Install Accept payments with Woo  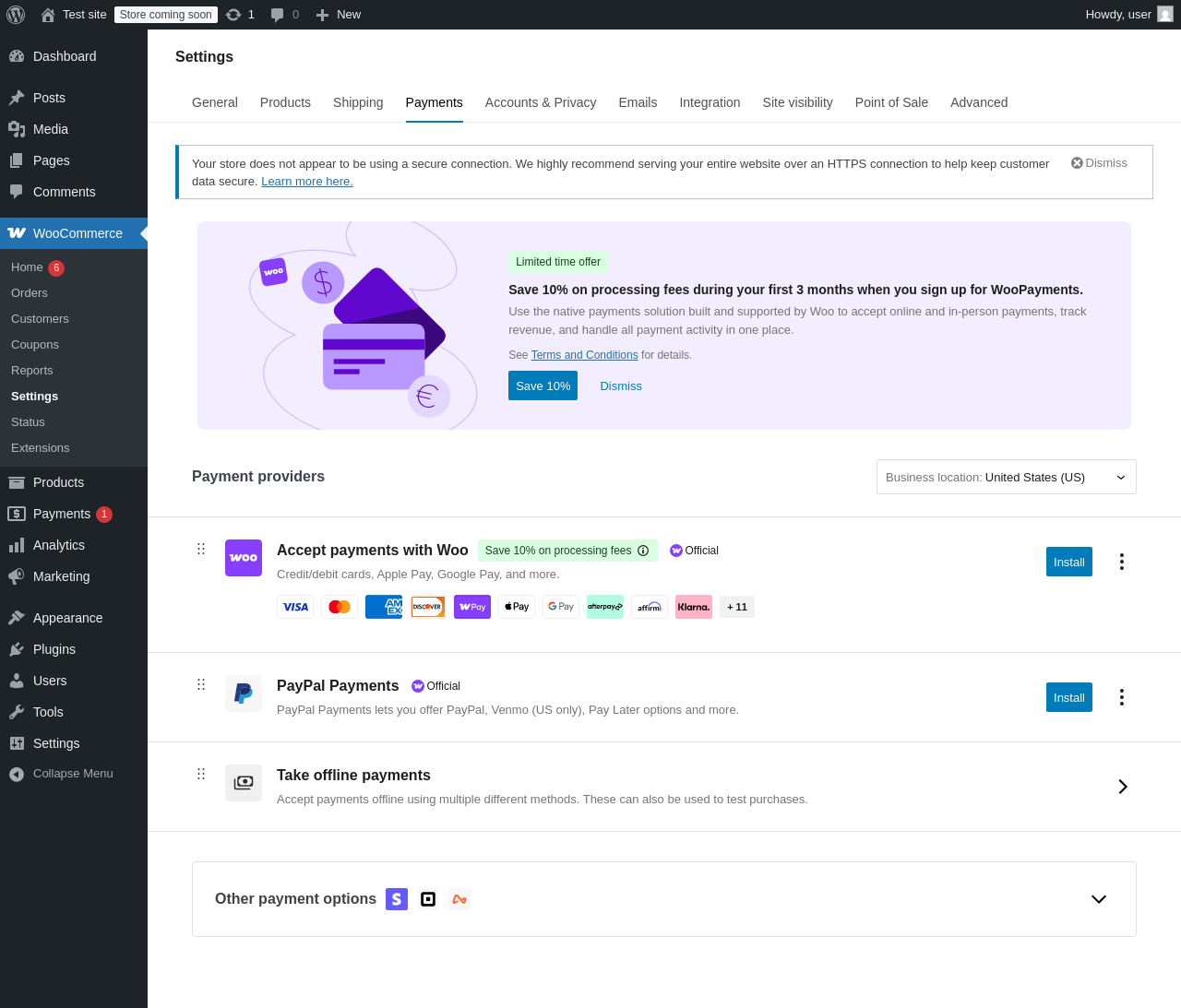1069,562
